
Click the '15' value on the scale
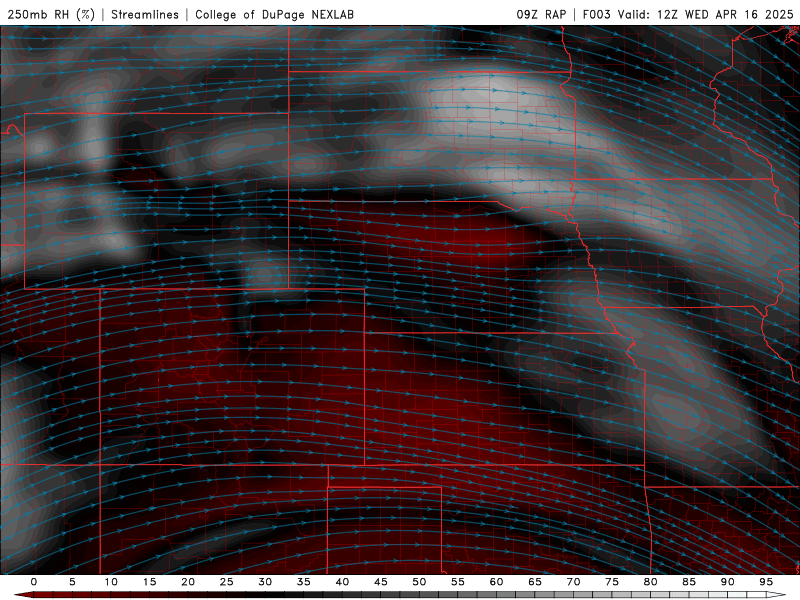[149, 582]
